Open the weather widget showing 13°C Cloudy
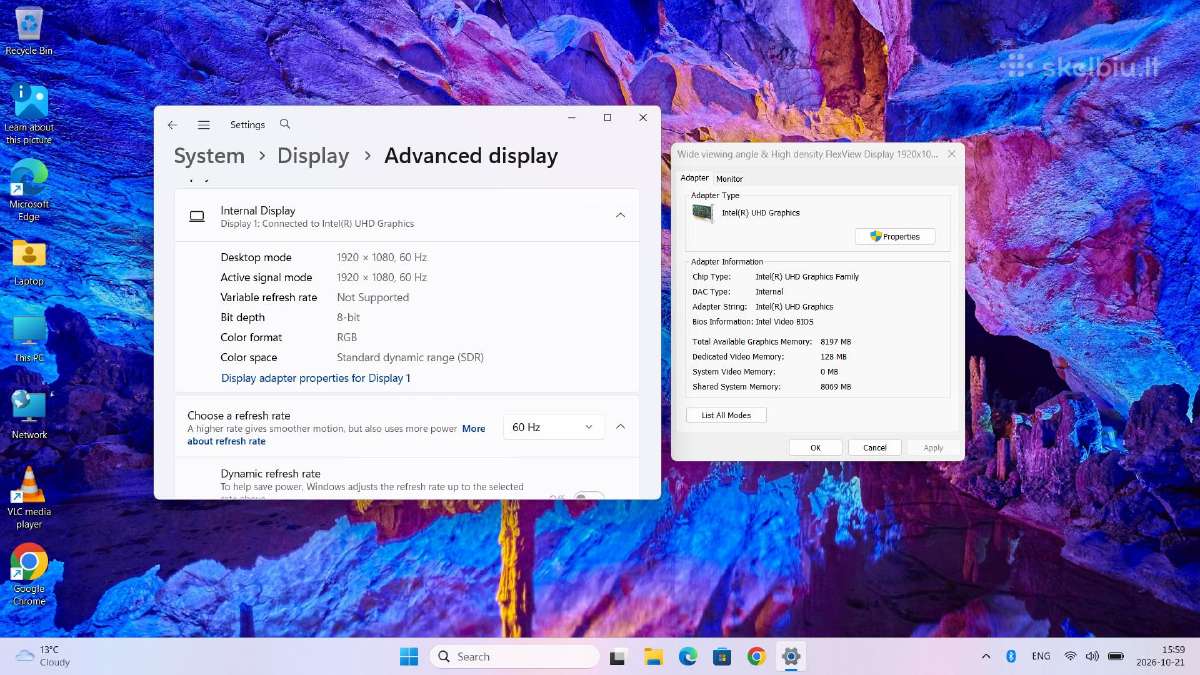The image size is (1200, 675). (x=43, y=656)
